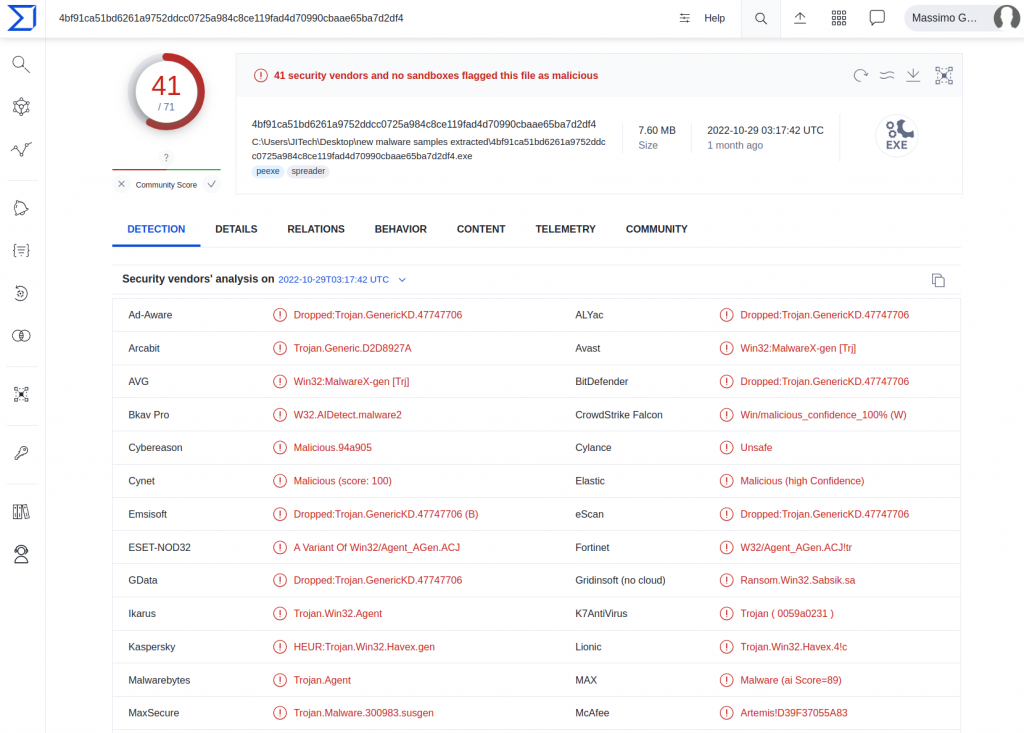The image size is (1024, 733).
Task: Switch to the TELEMETRY tab
Action: pos(566,229)
